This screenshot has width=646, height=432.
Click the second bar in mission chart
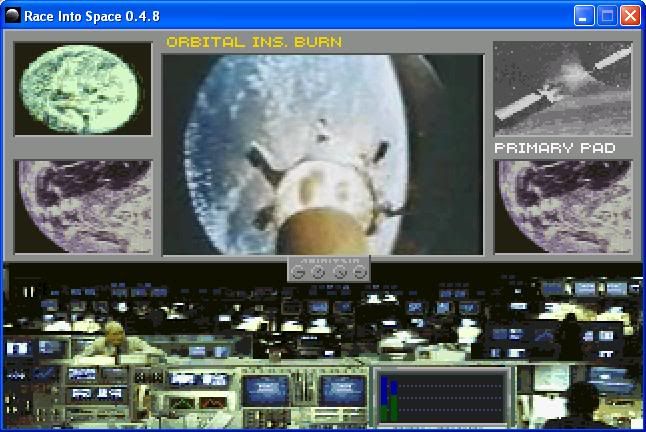coord(394,401)
